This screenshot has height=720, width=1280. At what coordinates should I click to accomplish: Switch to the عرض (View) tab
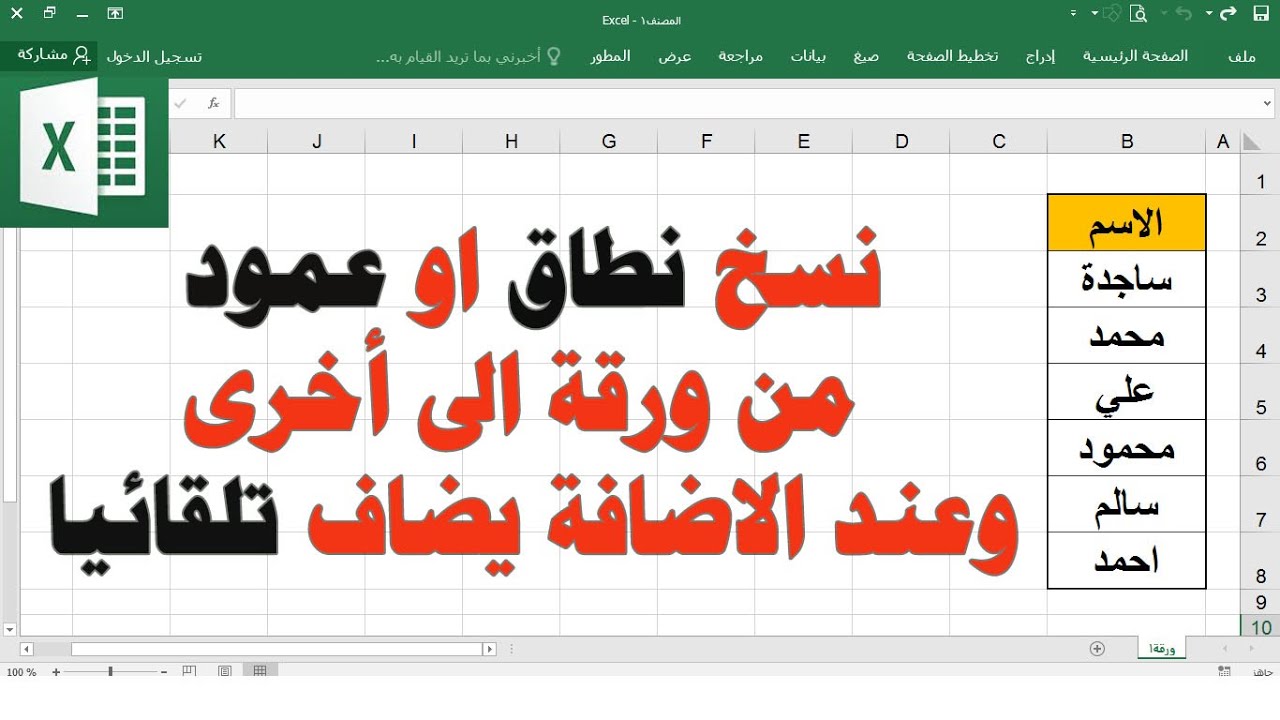tap(674, 56)
